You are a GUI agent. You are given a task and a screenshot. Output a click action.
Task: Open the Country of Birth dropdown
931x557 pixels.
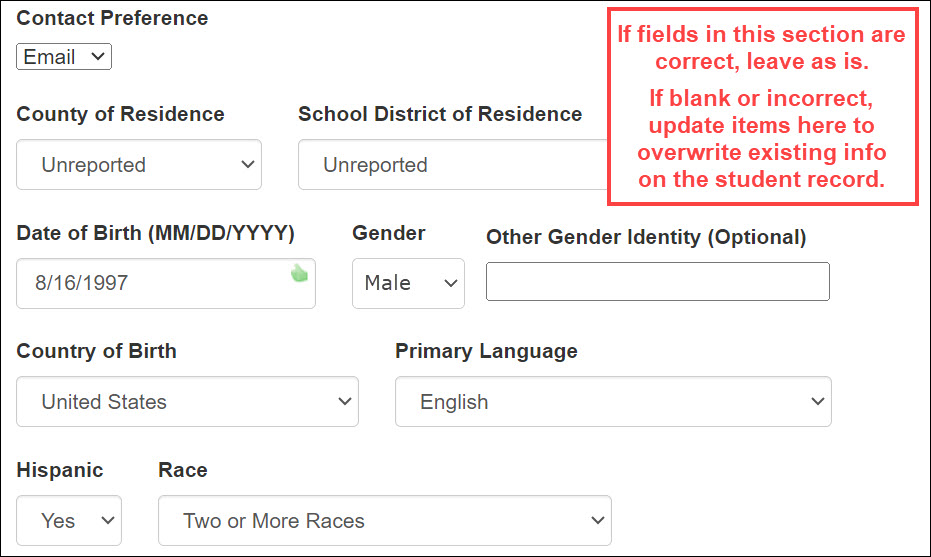point(187,402)
